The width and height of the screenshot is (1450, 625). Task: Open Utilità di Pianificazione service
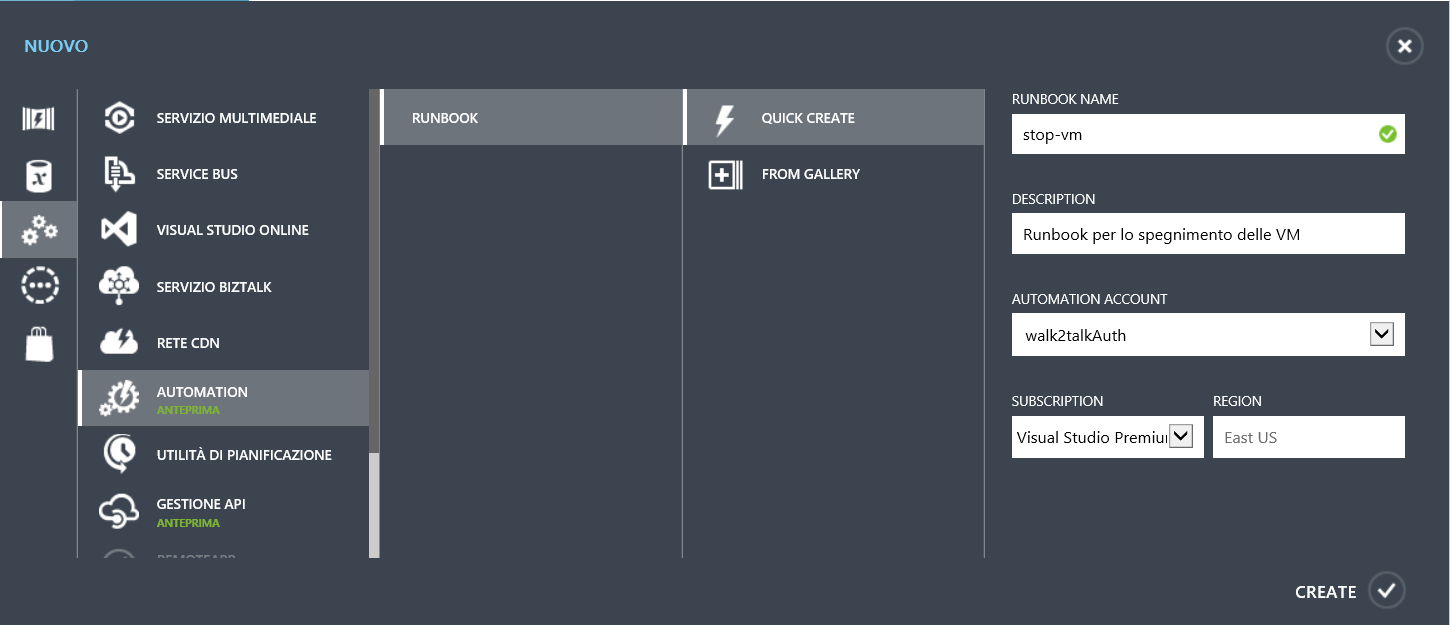click(x=223, y=455)
